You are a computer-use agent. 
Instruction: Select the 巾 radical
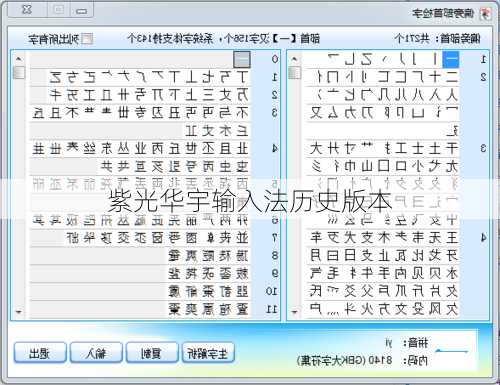[350, 166]
